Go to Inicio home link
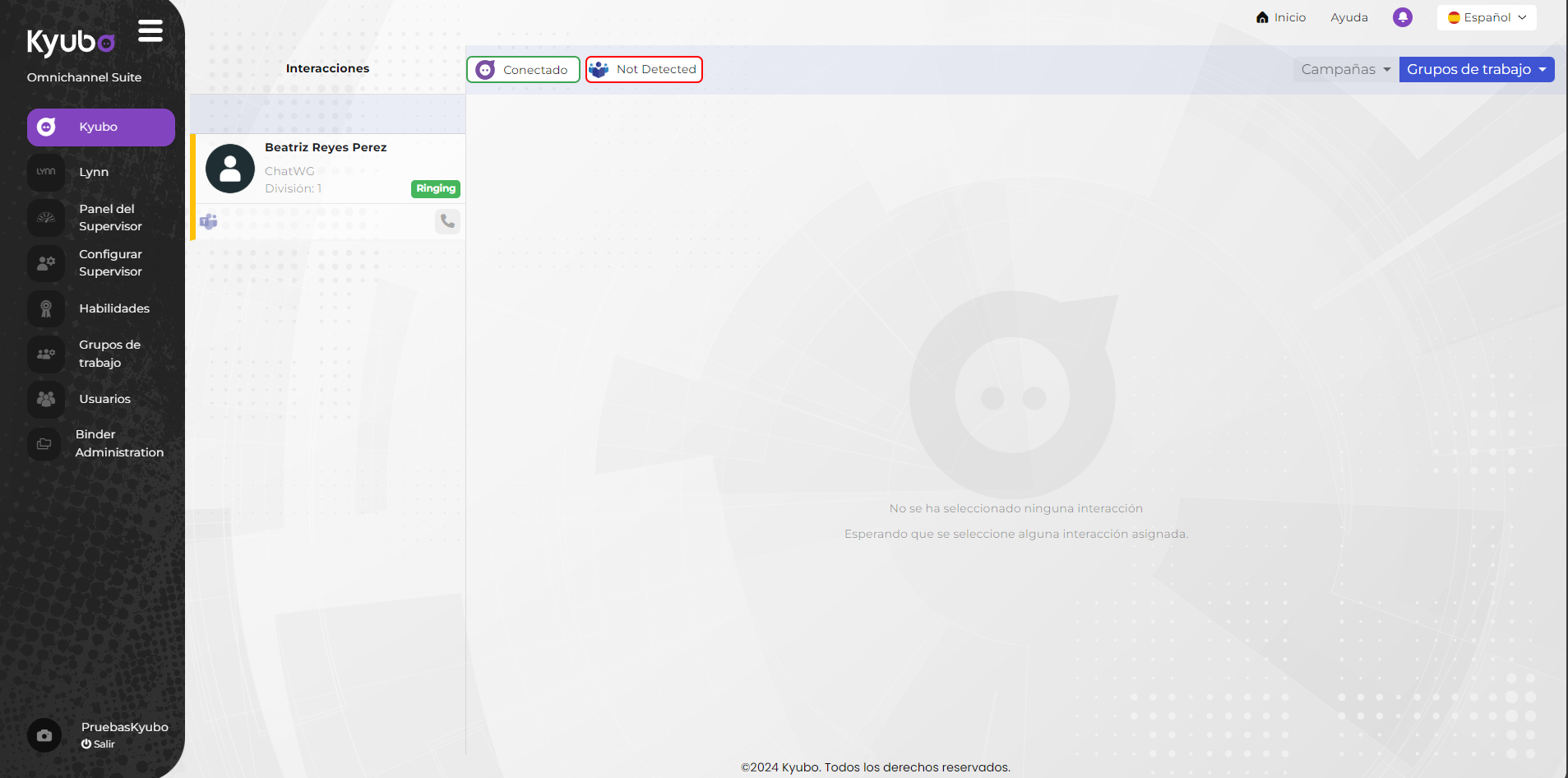Screen dimensions: 1568x778 tap(1281, 17)
